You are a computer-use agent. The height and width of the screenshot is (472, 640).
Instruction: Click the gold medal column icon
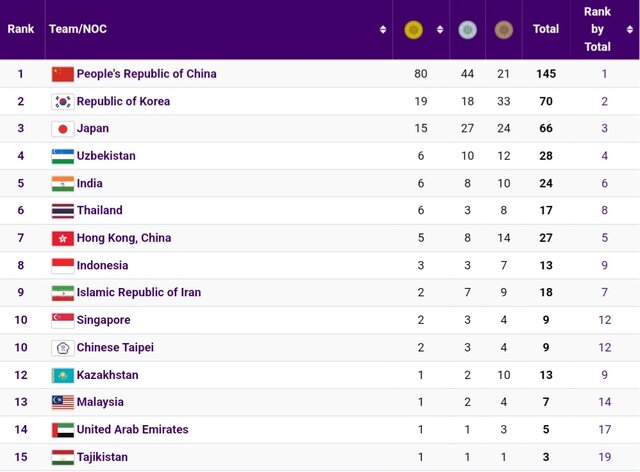[412, 30]
